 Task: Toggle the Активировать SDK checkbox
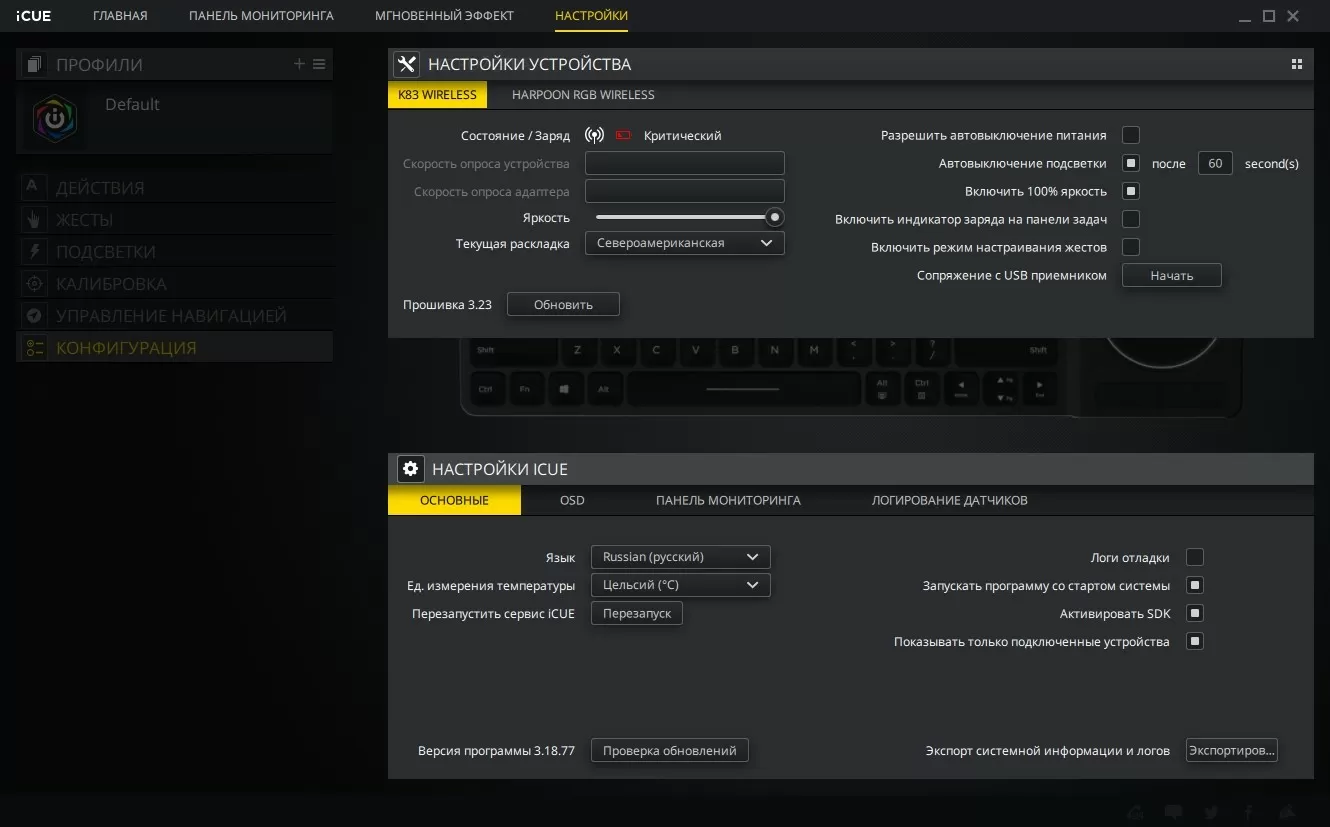point(1194,613)
